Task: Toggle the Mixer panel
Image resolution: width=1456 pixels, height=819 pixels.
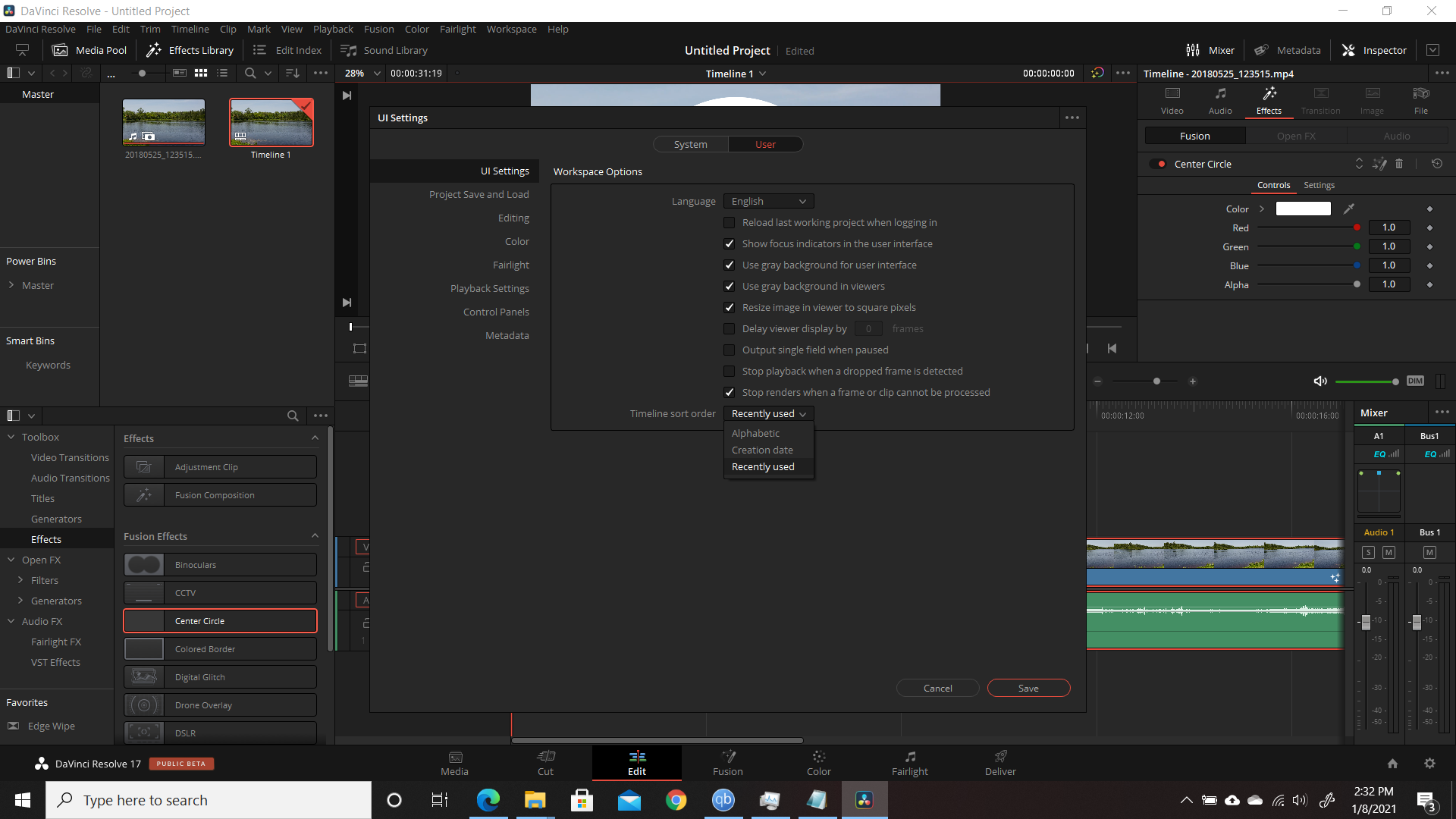Action: click(x=1210, y=50)
